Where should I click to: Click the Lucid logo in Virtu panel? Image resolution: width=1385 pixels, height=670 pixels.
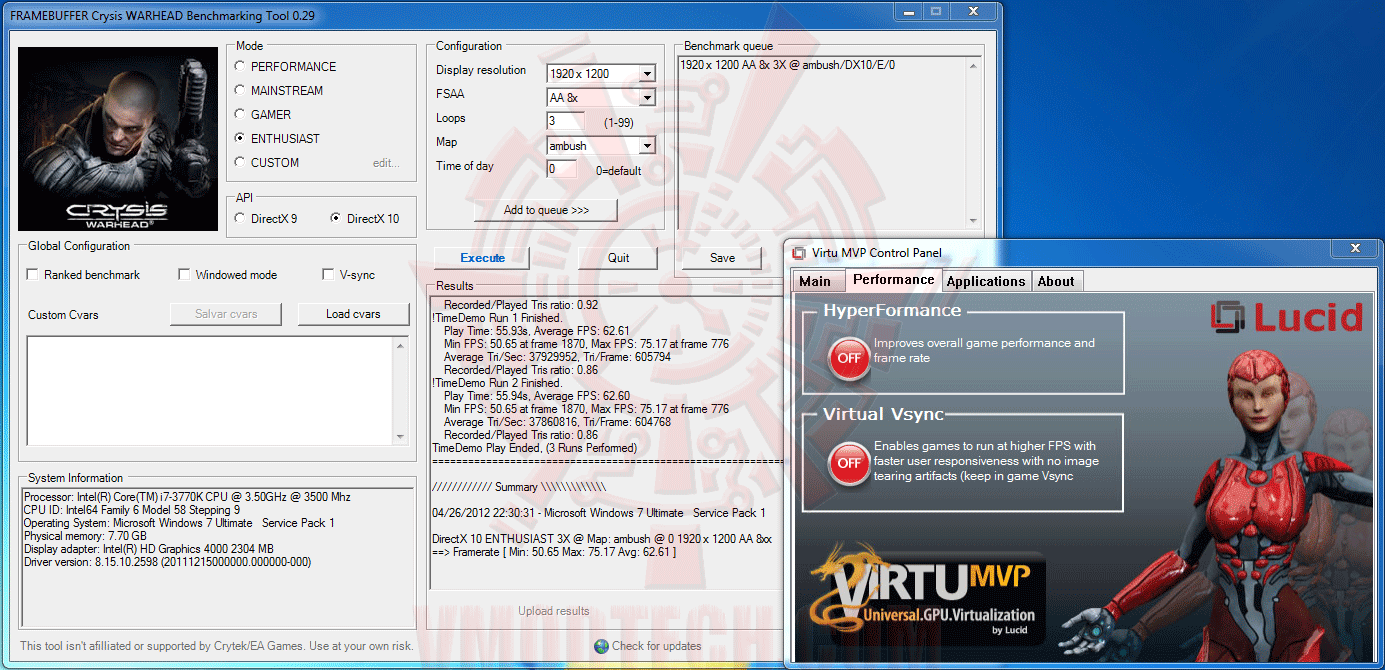[1286, 317]
